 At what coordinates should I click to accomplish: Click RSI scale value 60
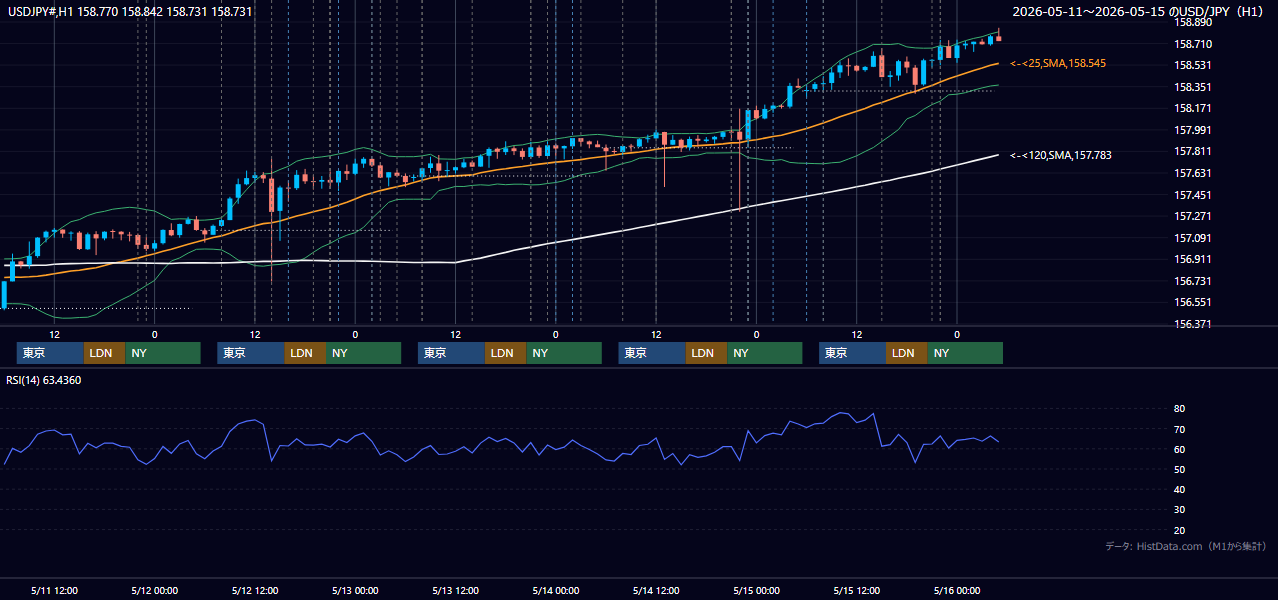point(1179,449)
